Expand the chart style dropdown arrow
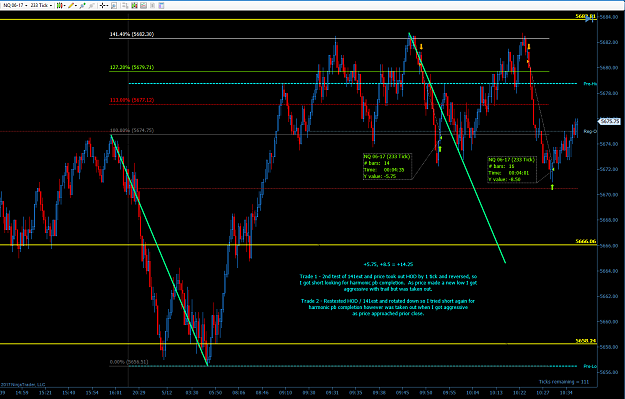This screenshot has height=399, width=625. pos(65,6)
